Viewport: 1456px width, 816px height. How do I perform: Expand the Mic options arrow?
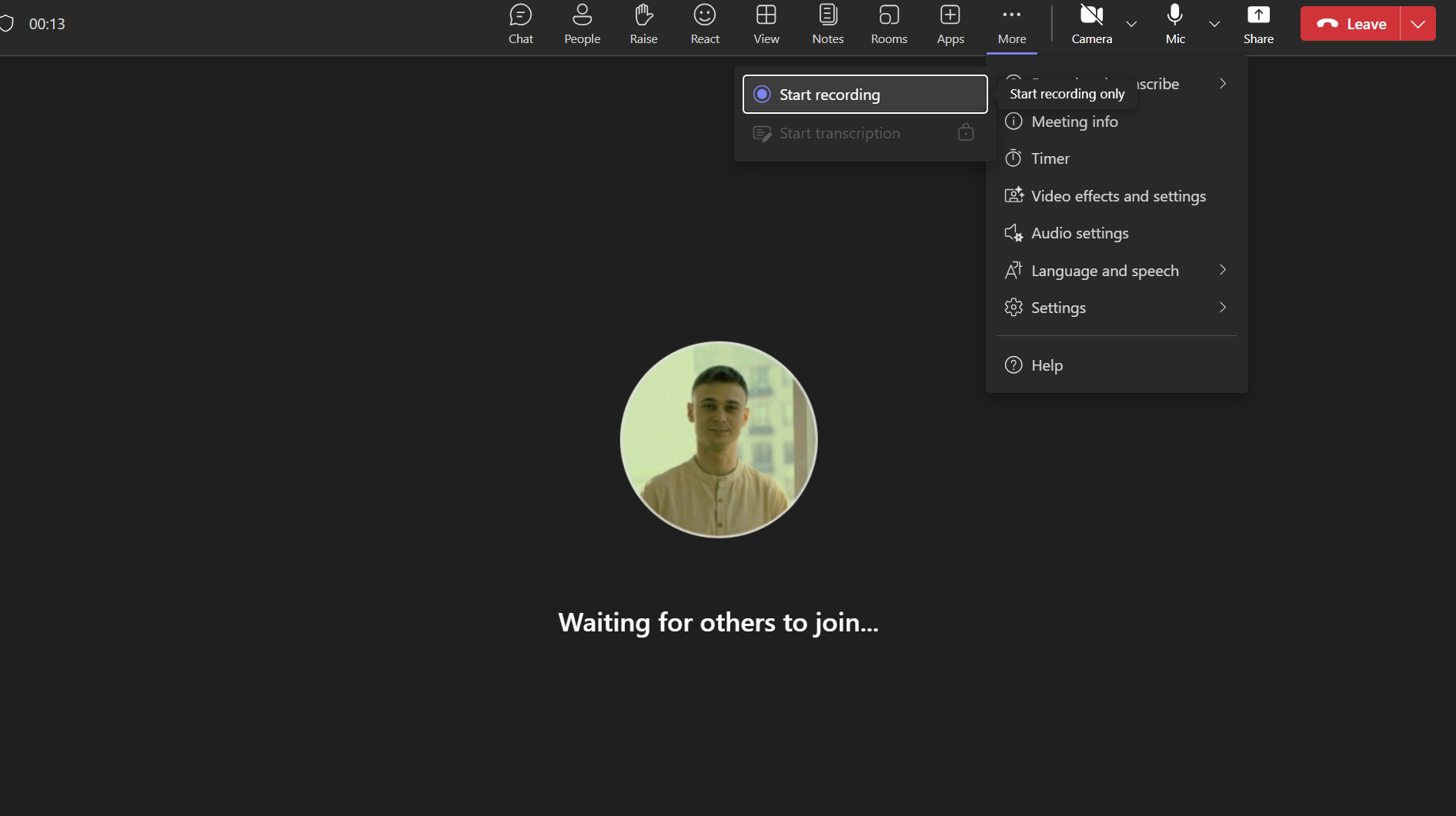[x=1214, y=24]
